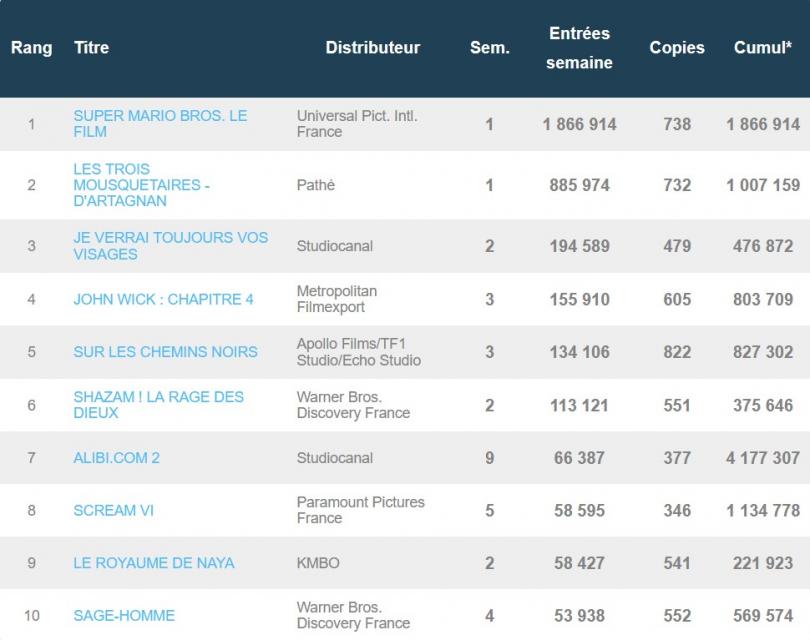Open JE VERRAI TOUJOURS VOS VISAGES link

pos(170,246)
